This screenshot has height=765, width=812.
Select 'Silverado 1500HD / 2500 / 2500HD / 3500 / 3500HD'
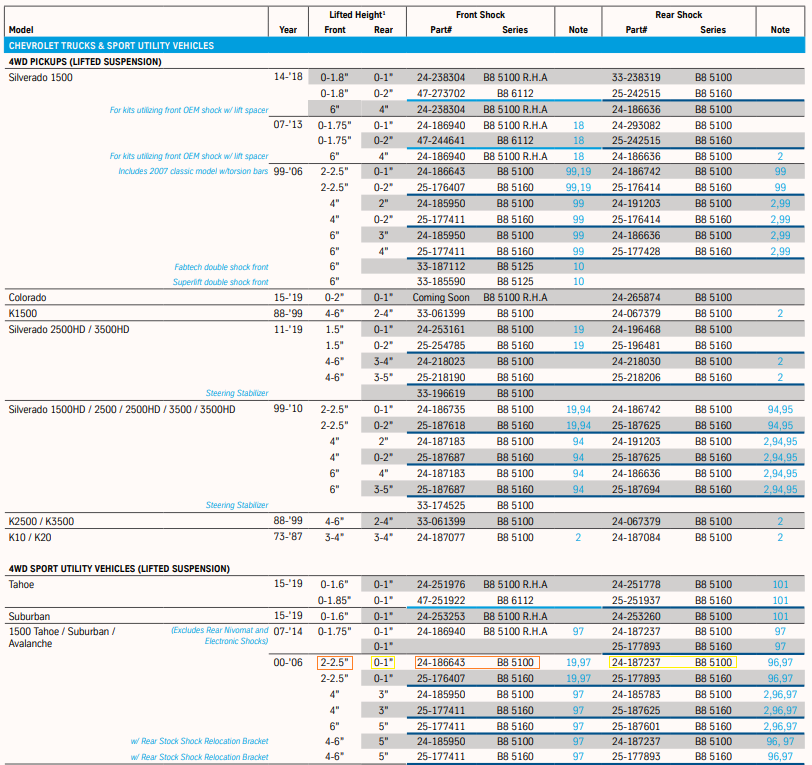tap(122, 410)
